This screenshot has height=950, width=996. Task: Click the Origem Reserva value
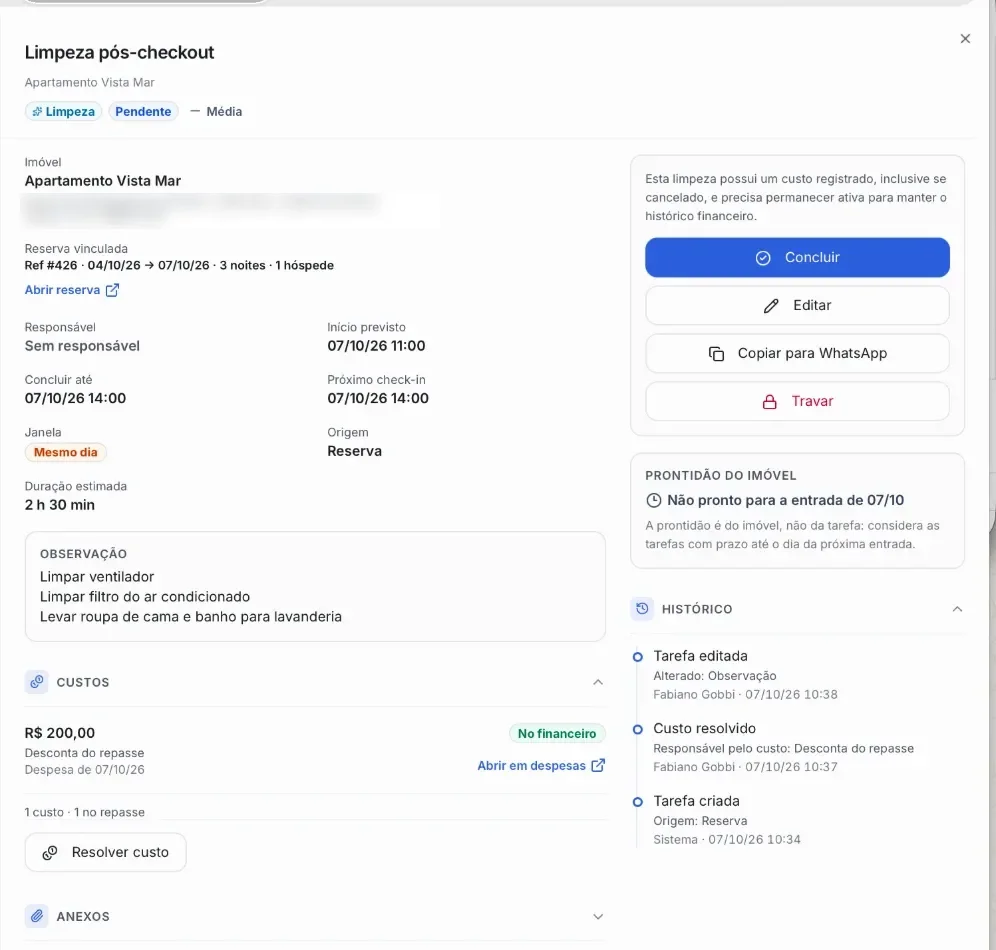coord(354,452)
